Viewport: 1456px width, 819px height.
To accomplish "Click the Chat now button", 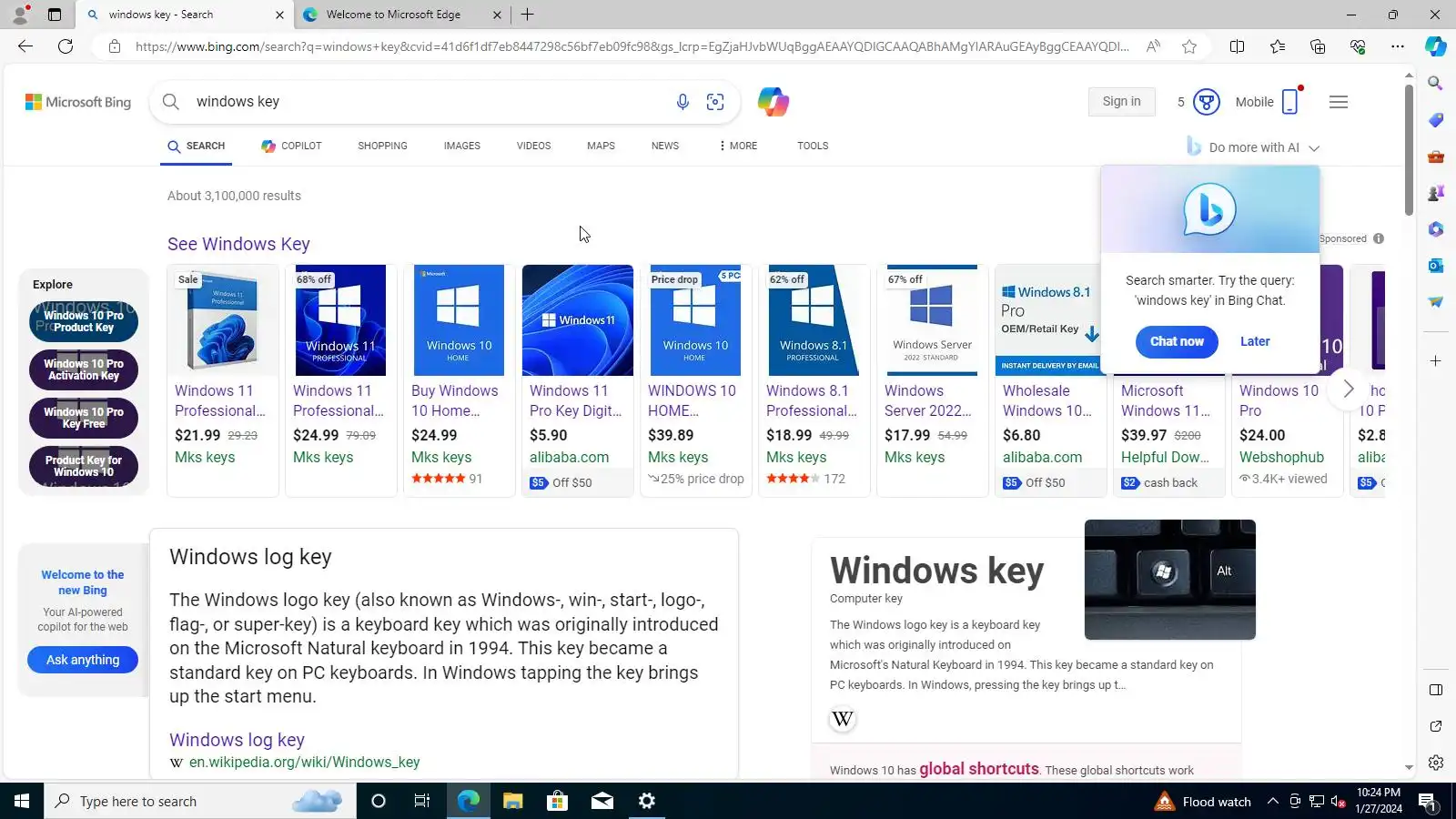I will click(1177, 341).
